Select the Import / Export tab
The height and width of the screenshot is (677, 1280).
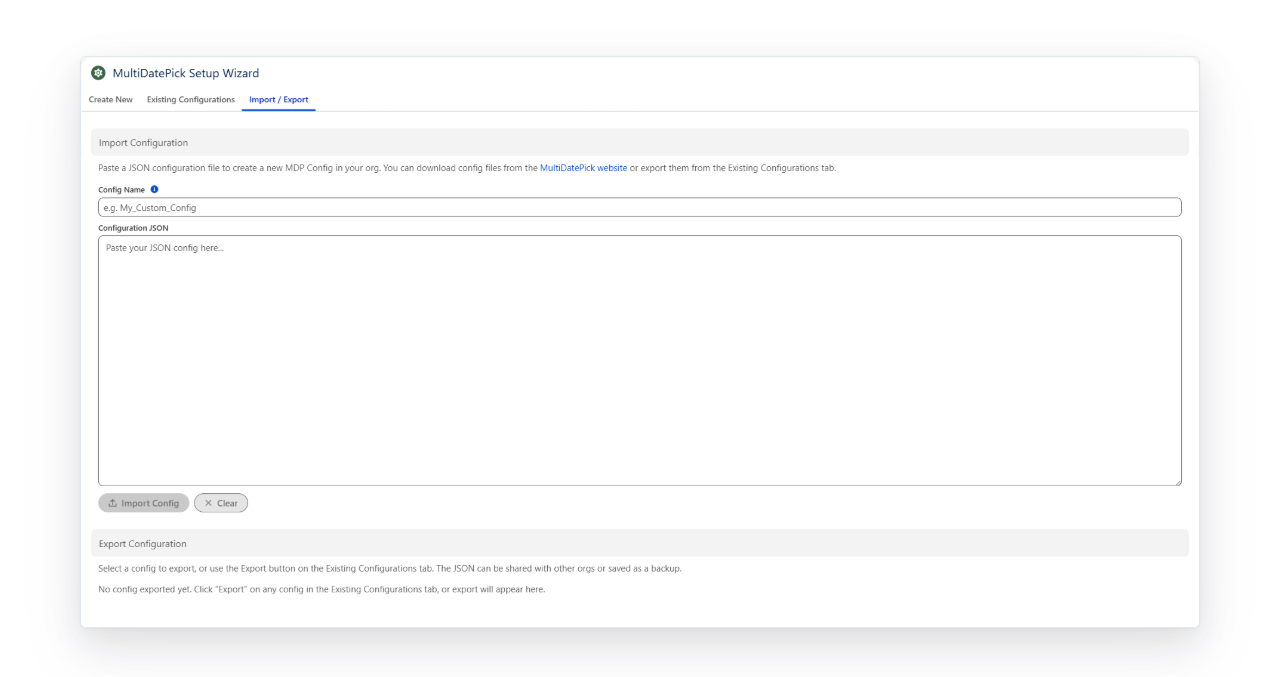click(x=279, y=100)
